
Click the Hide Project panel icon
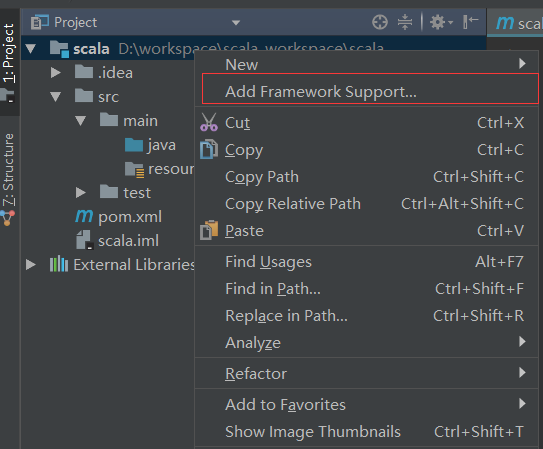tap(471, 23)
